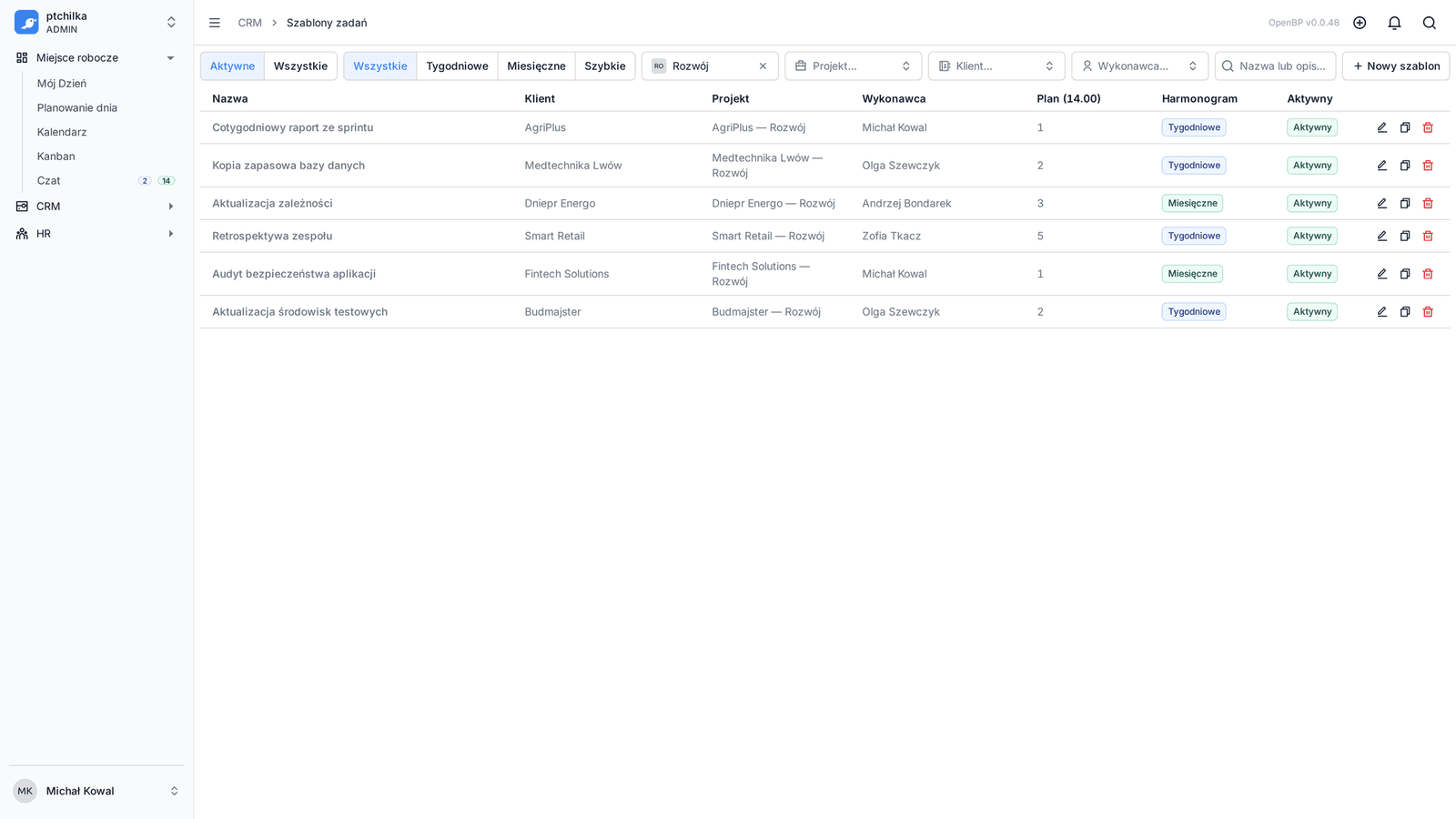
Task: Delete the Aktualizacja zależności template
Action: pos(1428,203)
